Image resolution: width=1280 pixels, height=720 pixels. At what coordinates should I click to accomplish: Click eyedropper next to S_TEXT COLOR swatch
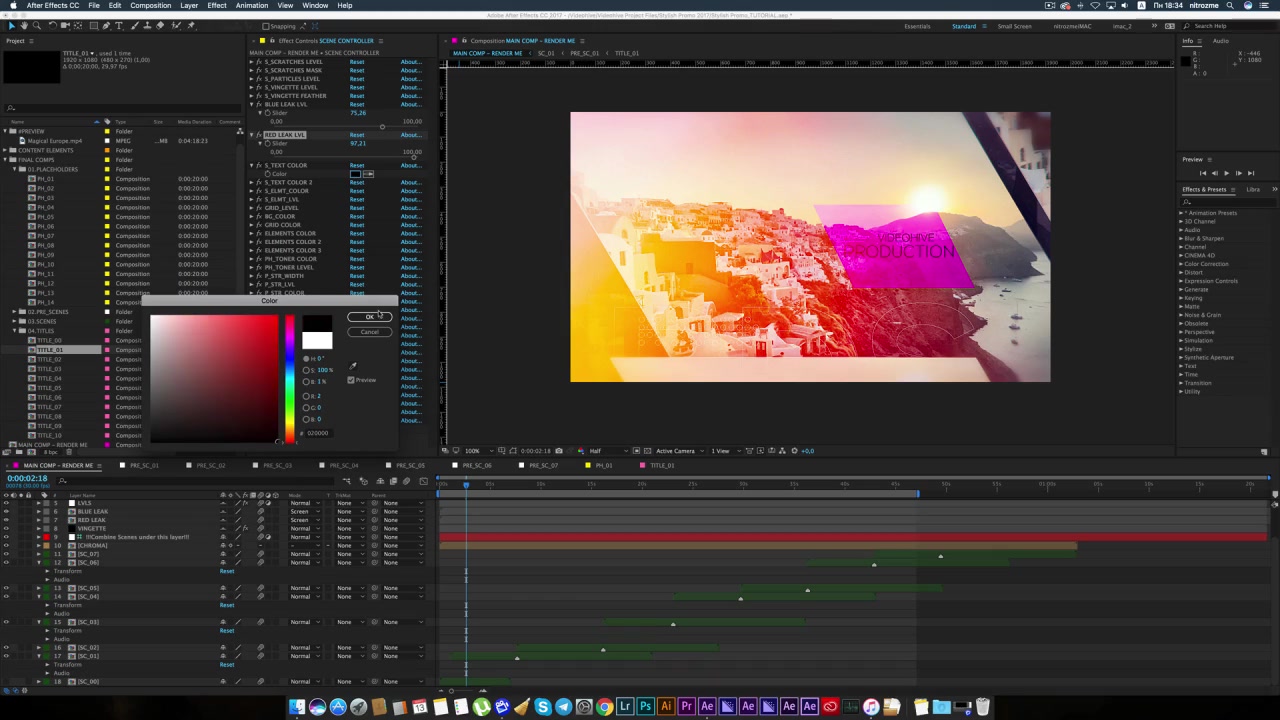click(368, 174)
